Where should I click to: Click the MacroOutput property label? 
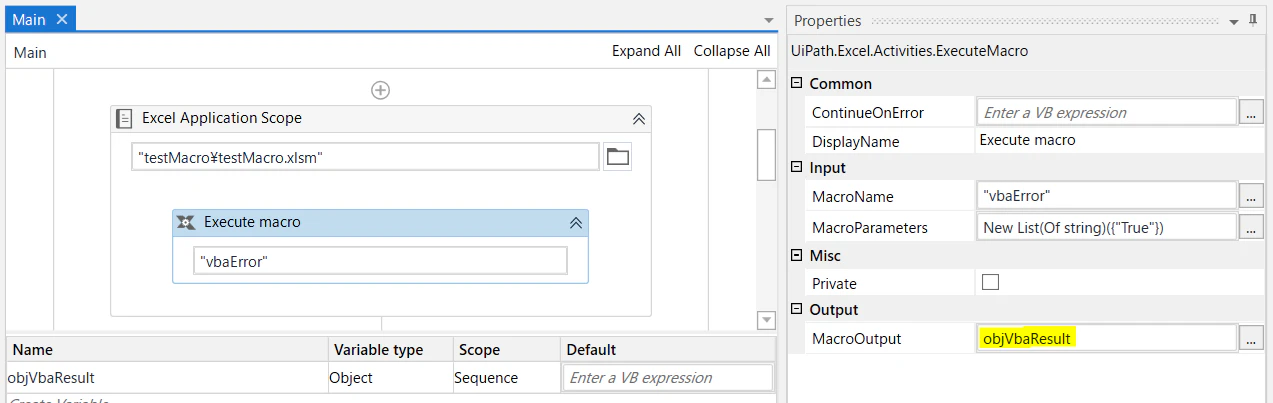tap(856, 339)
